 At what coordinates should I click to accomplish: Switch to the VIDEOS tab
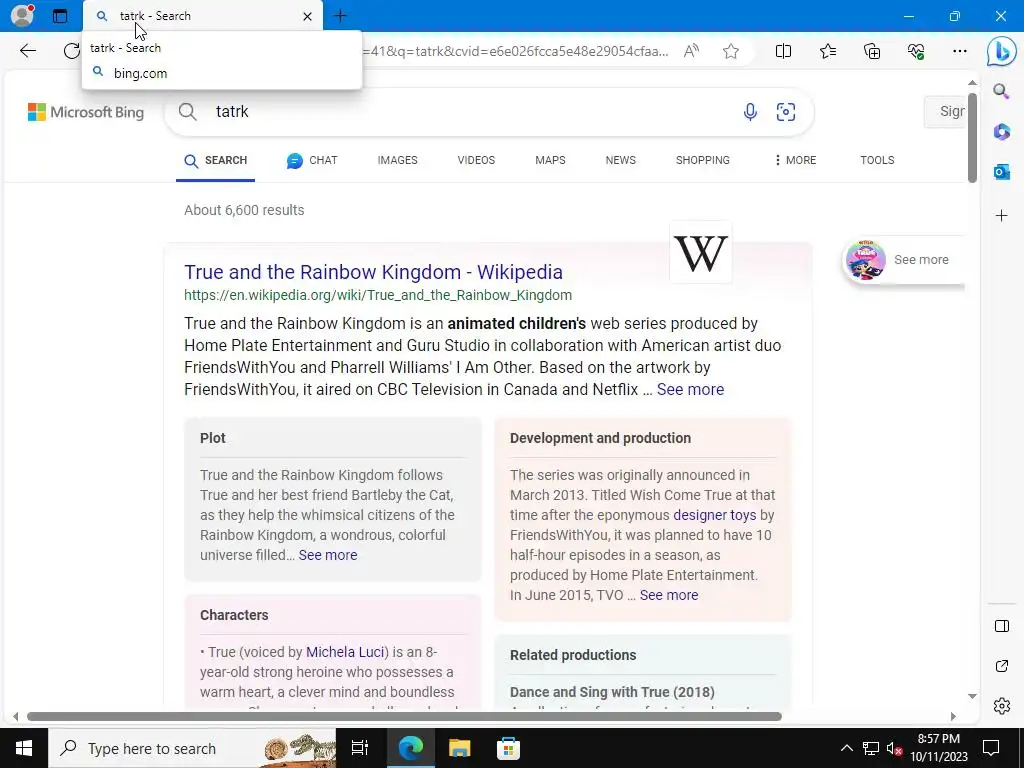click(476, 161)
